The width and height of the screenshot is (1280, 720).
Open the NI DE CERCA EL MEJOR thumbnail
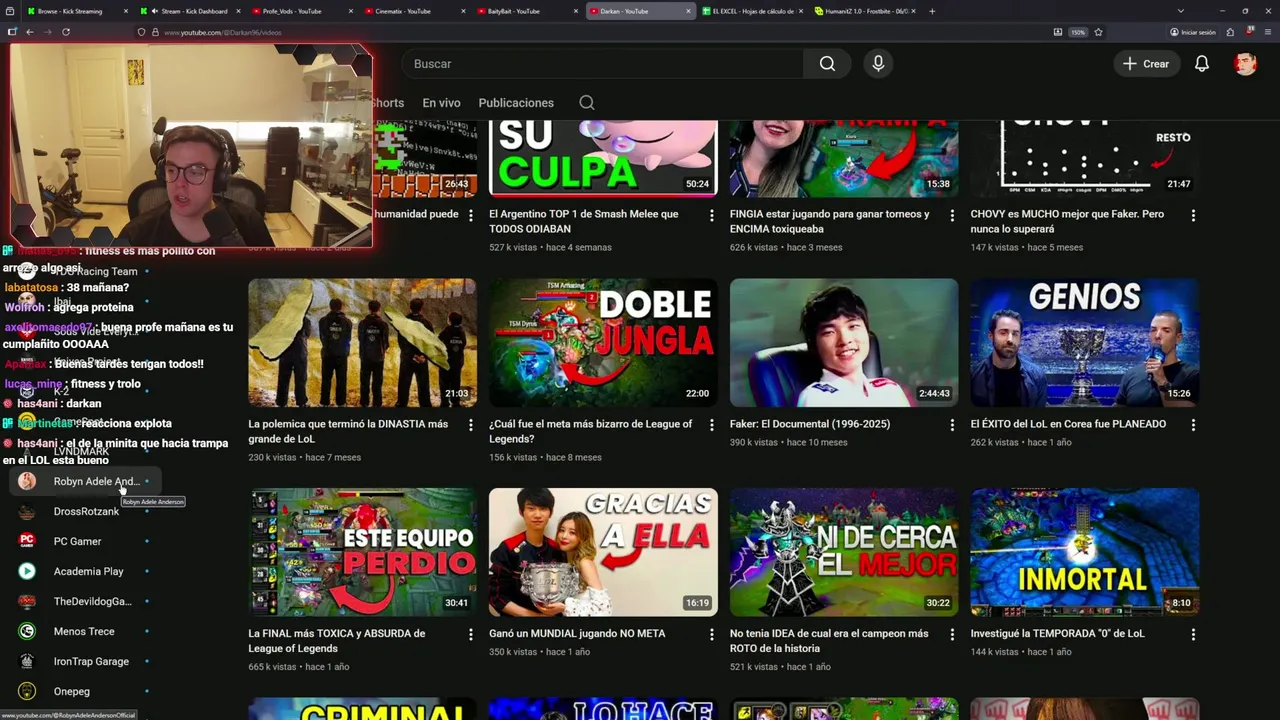point(844,552)
